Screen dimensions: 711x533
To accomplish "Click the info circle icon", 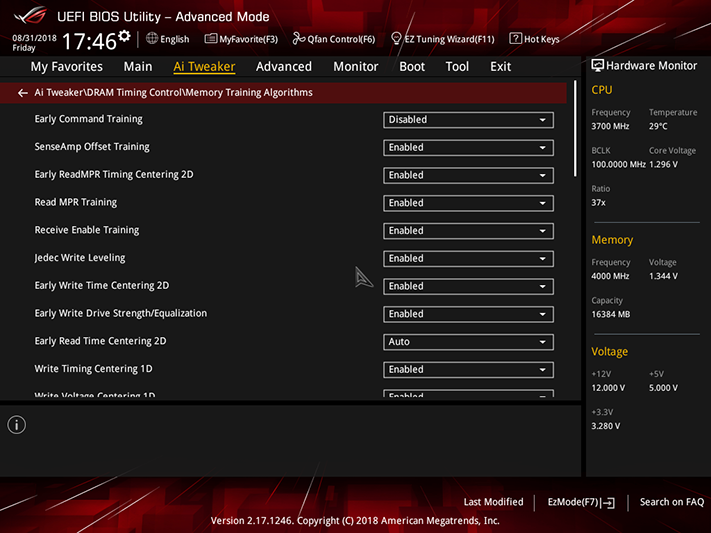I will [17, 425].
